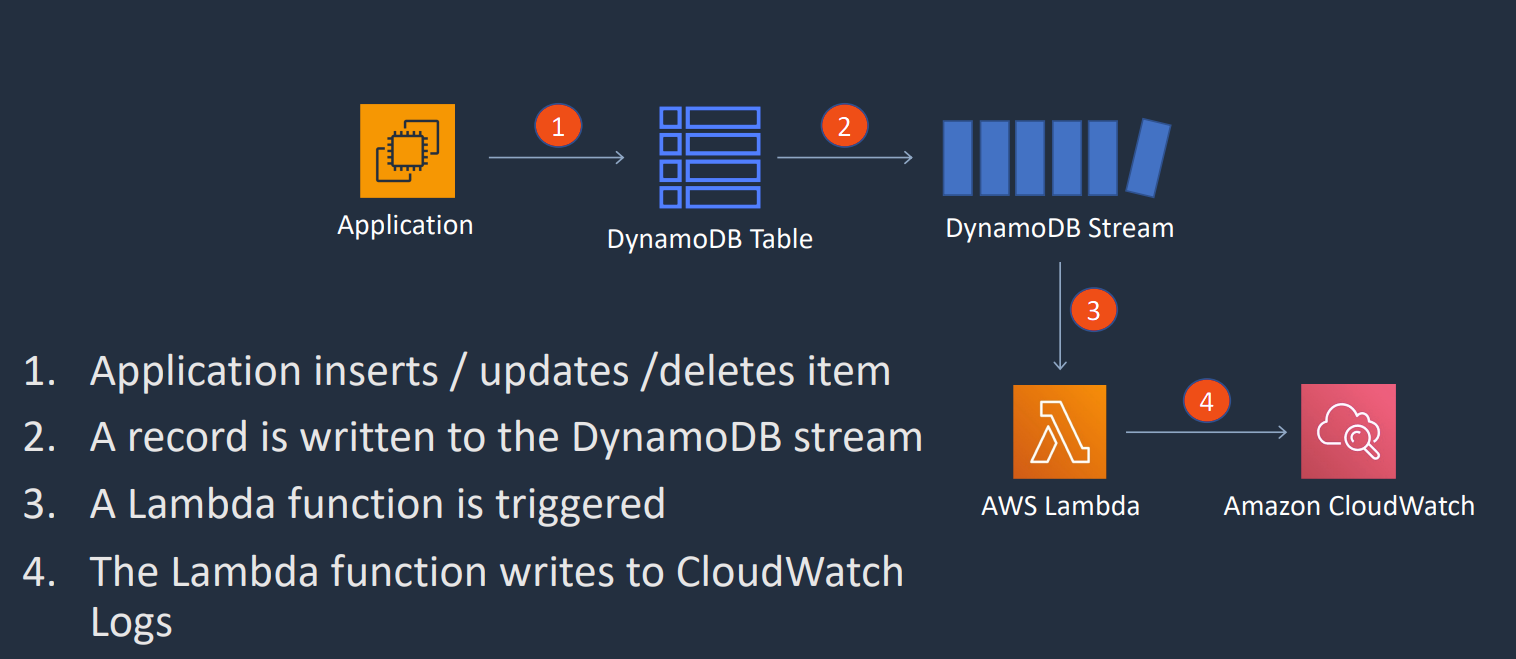Viewport: 1516px width, 659px height.
Task: Click arrow from Application to DynamoDB Table
Action: tap(556, 157)
